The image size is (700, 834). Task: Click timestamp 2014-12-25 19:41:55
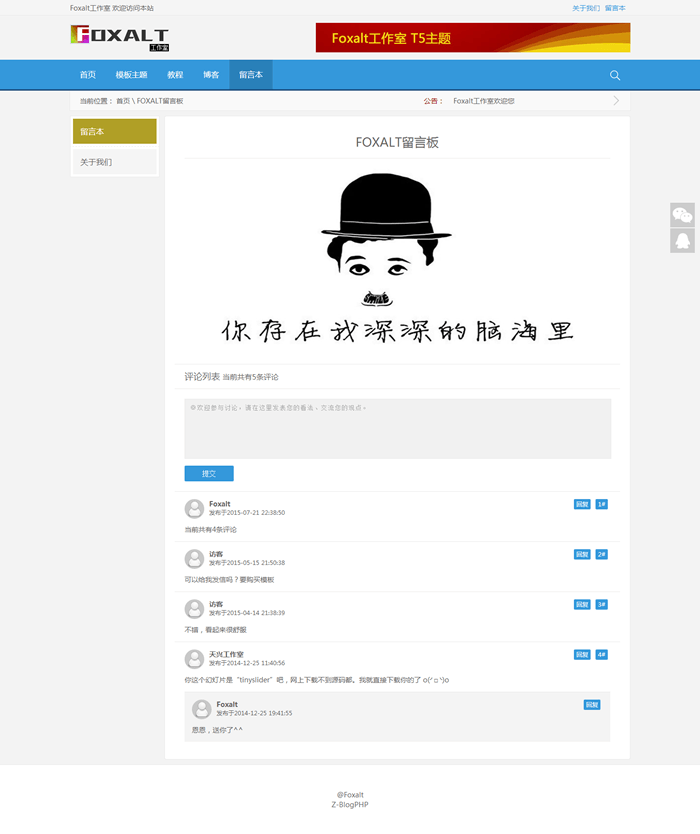click(x=263, y=713)
